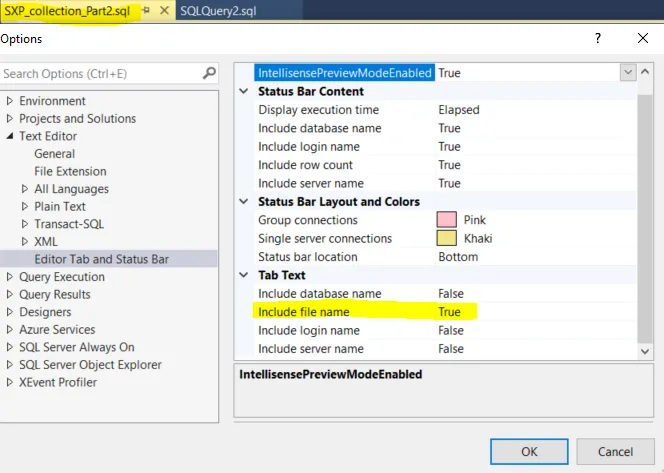Select Tab Text Include server name False value

click(x=451, y=349)
